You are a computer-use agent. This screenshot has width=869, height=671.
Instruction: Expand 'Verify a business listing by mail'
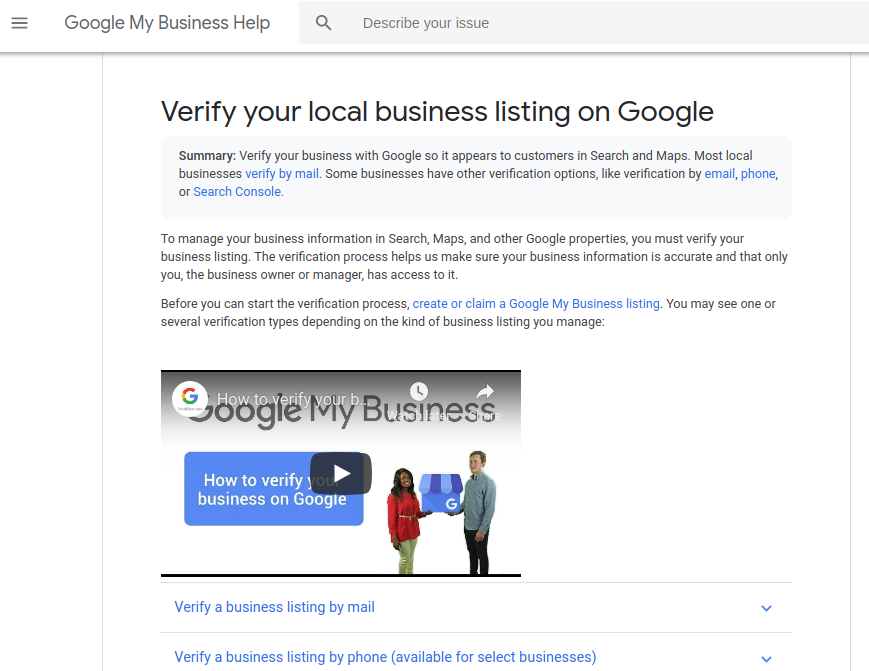click(476, 607)
